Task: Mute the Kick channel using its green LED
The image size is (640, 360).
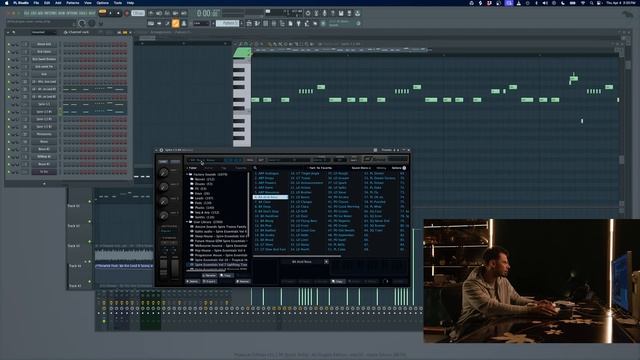Action: [9, 75]
